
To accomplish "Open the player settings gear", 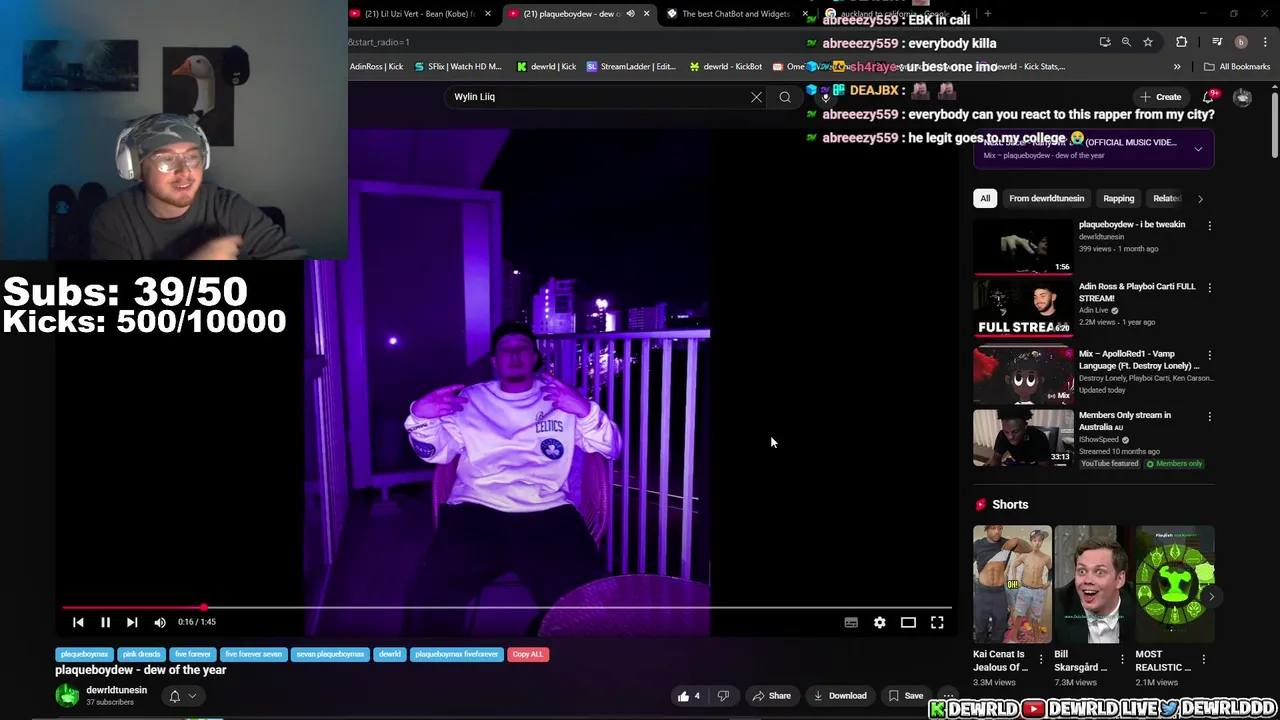I will pyautogui.click(x=880, y=622).
